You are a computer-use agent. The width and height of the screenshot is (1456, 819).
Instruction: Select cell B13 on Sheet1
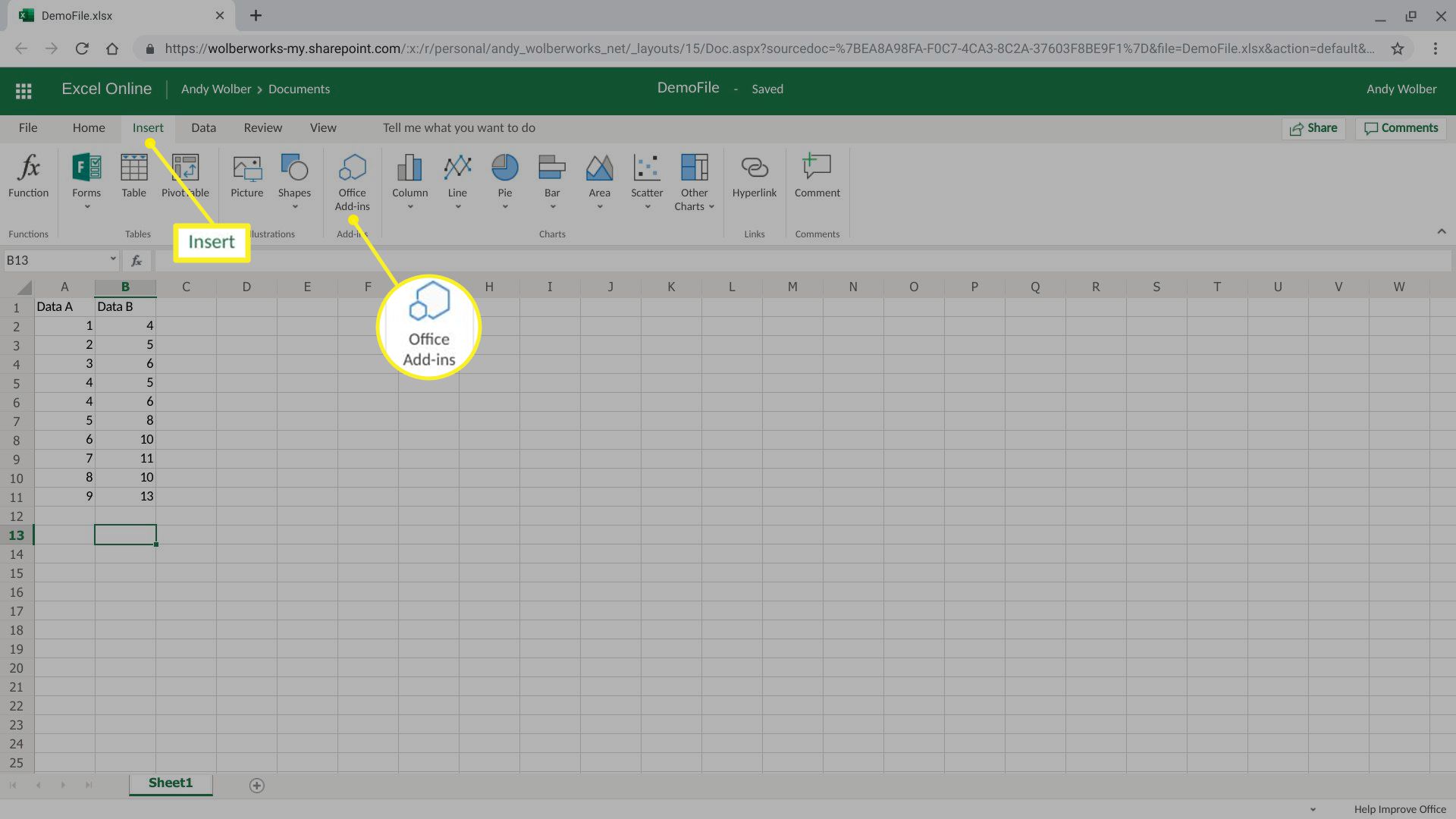coord(125,535)
